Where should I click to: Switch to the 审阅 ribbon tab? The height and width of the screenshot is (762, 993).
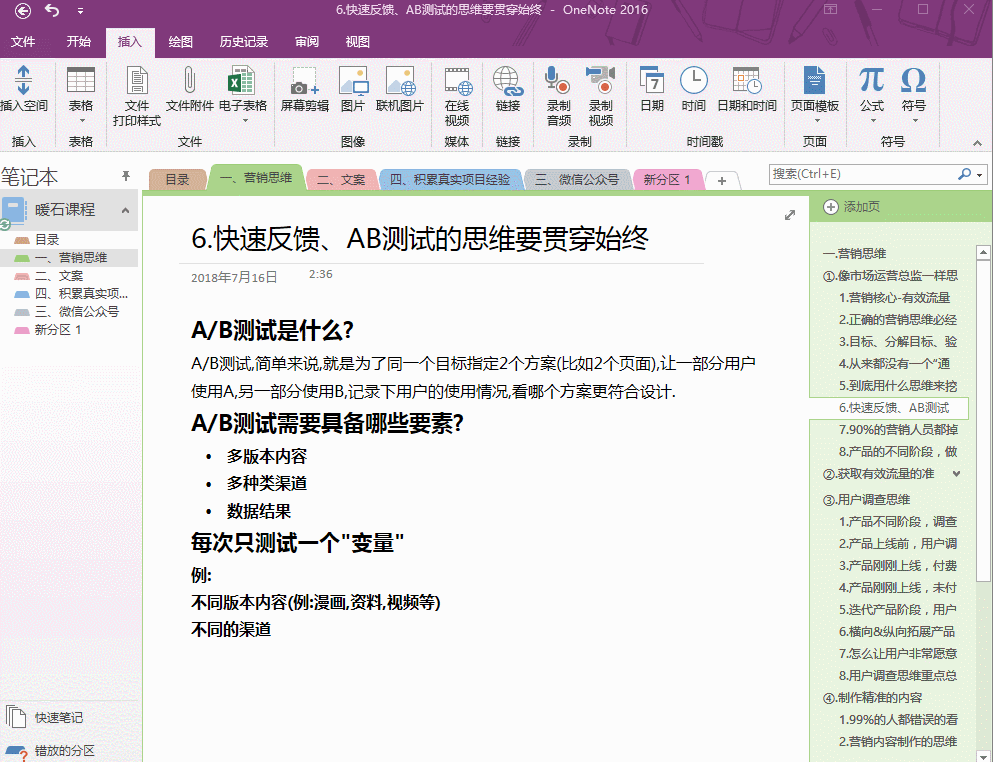[307, 42]
